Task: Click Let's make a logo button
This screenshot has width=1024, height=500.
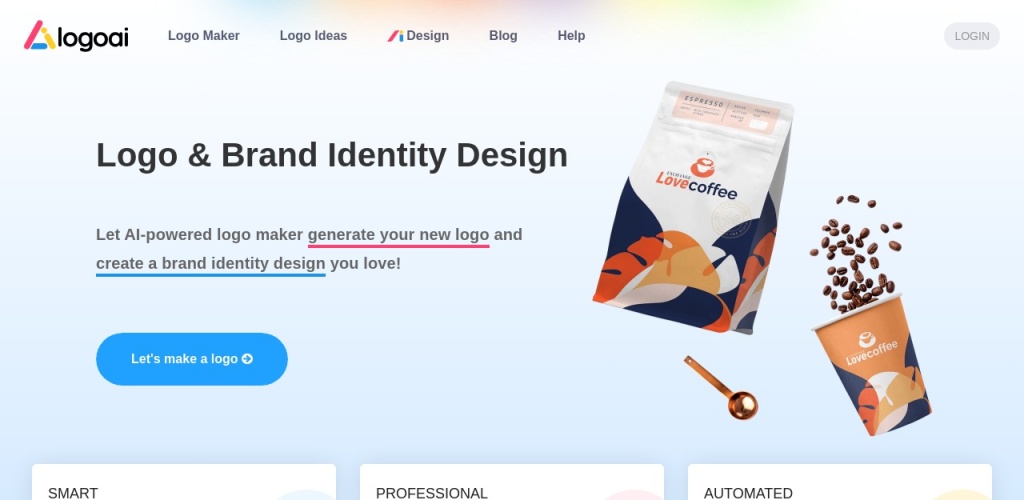Action: click(192, 359)
